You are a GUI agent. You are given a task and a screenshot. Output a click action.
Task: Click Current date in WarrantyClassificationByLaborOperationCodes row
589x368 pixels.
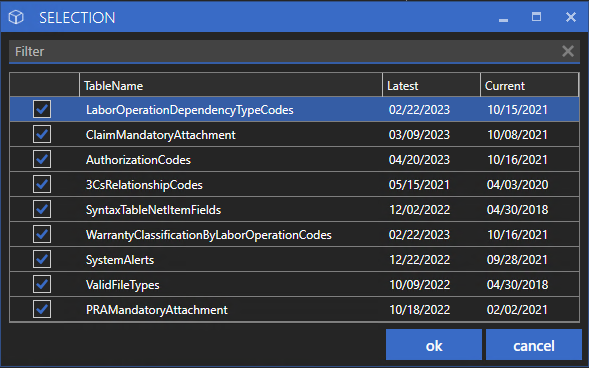(x=518, y=235)
